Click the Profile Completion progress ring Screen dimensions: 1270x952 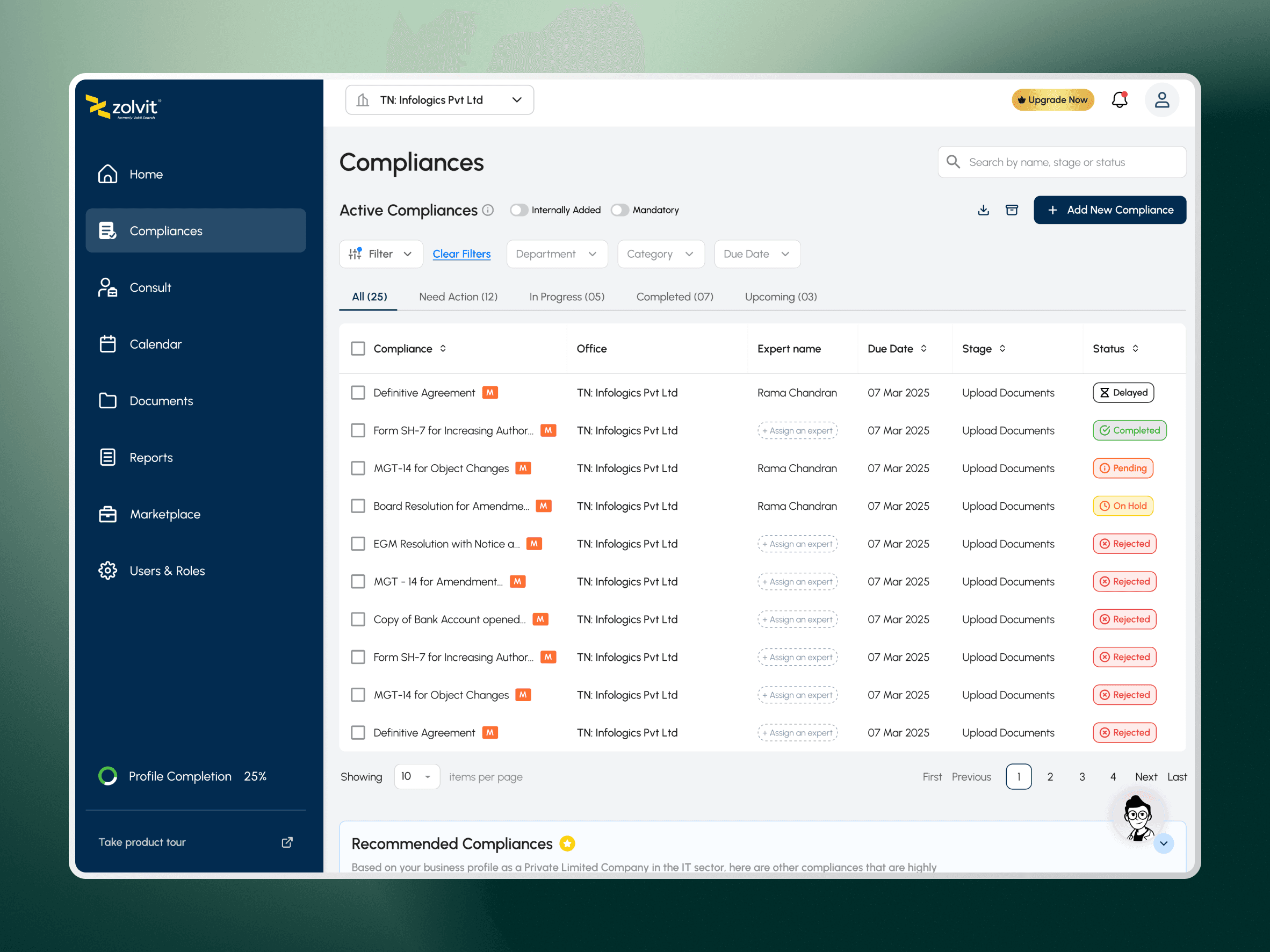(107, 776)
